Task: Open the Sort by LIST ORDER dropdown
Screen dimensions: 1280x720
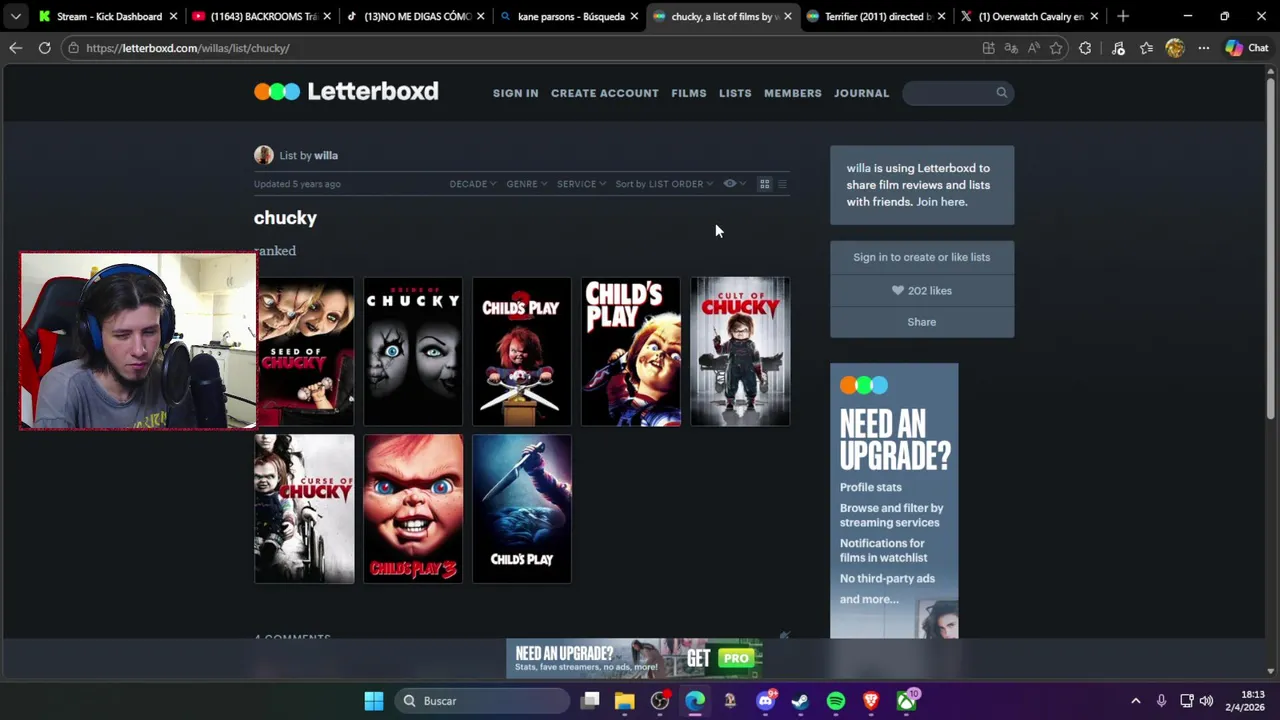Action: point(664,184)
